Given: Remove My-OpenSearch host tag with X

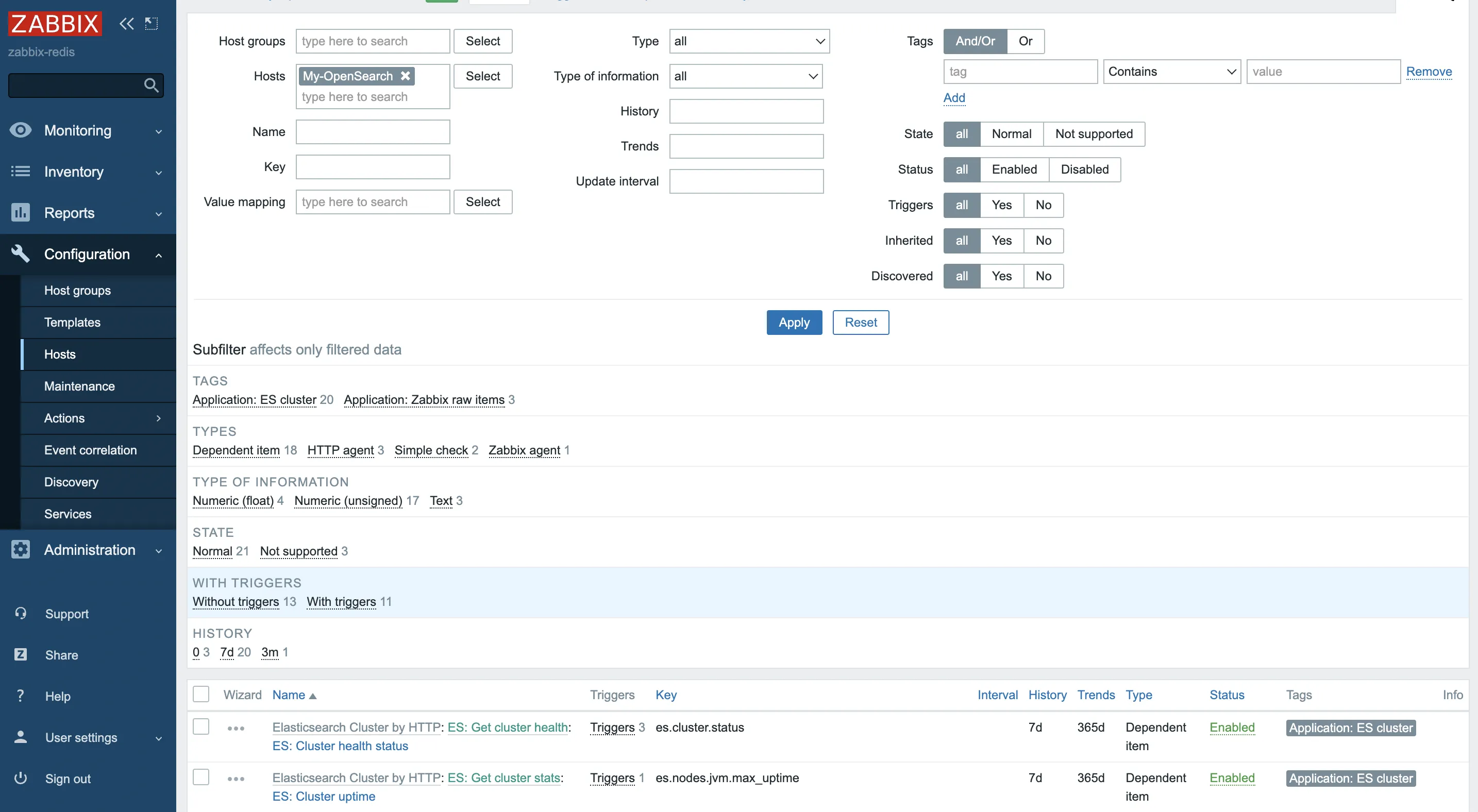Looking at the screenshot, I should [x=406, y=76].
